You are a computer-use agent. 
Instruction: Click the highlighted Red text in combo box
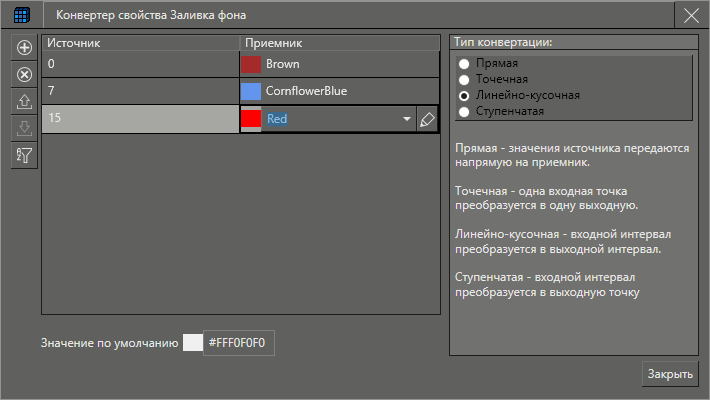[x=277, y=119]
